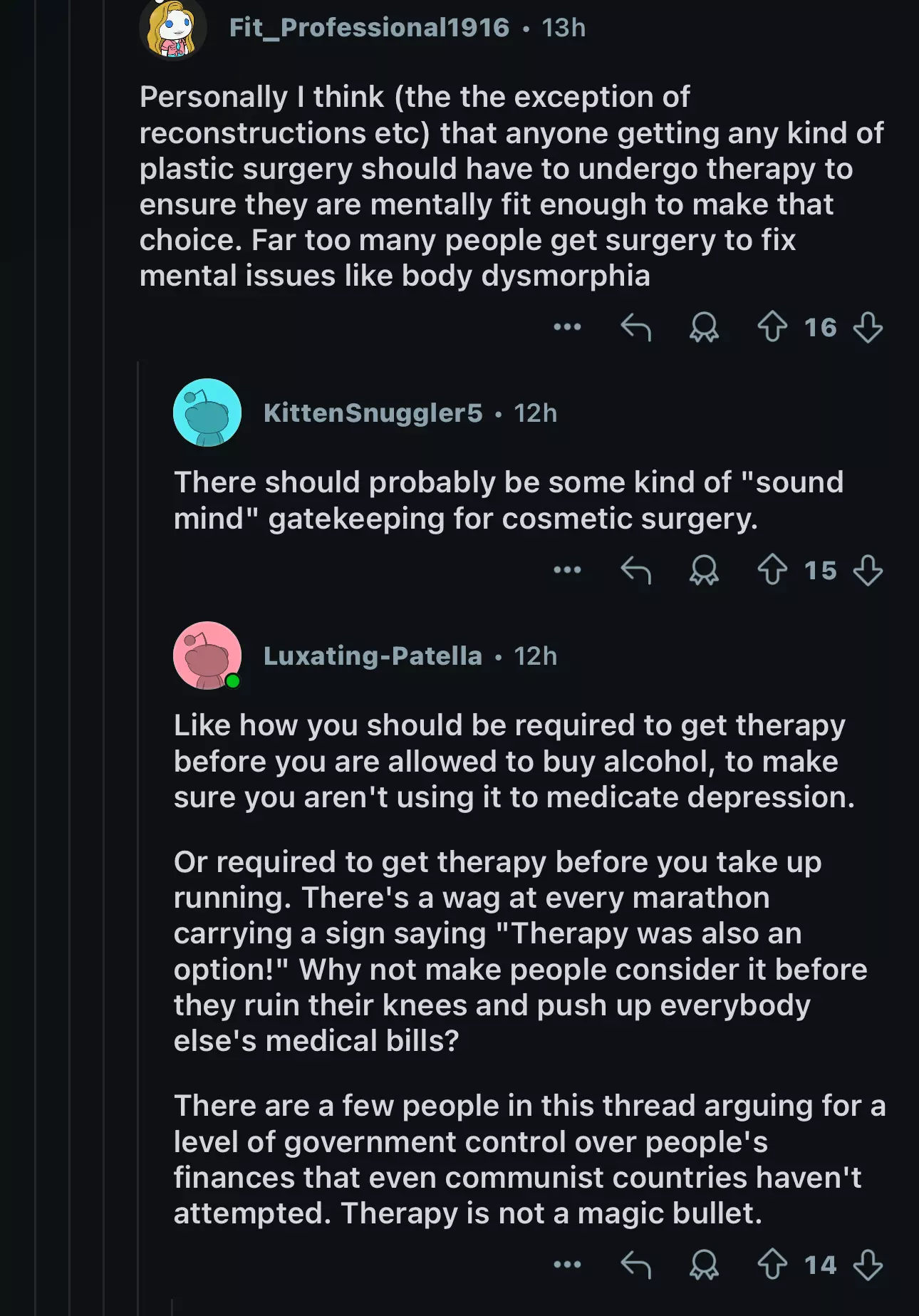Downvote KittenSnuggler5's comment
The image size is (919, 1316).
pyautogui.click(x=868, y=571)
